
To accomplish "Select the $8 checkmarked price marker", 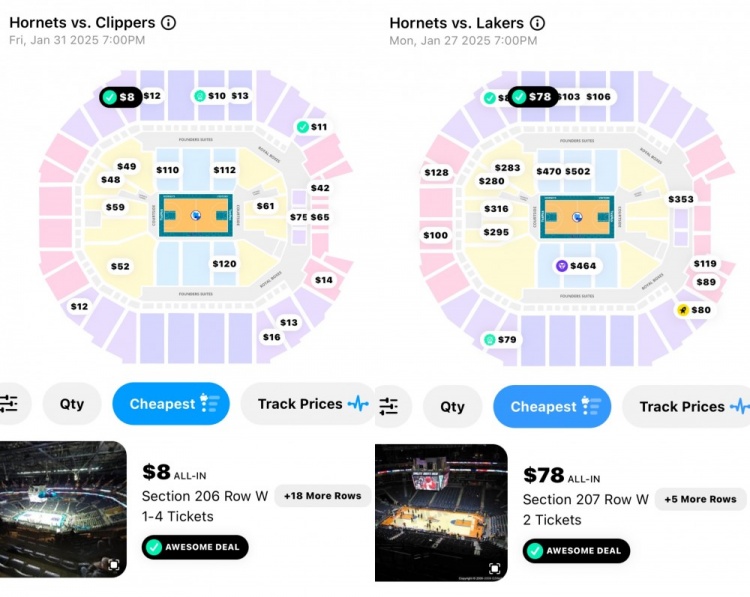I will (x=120, y=97).
